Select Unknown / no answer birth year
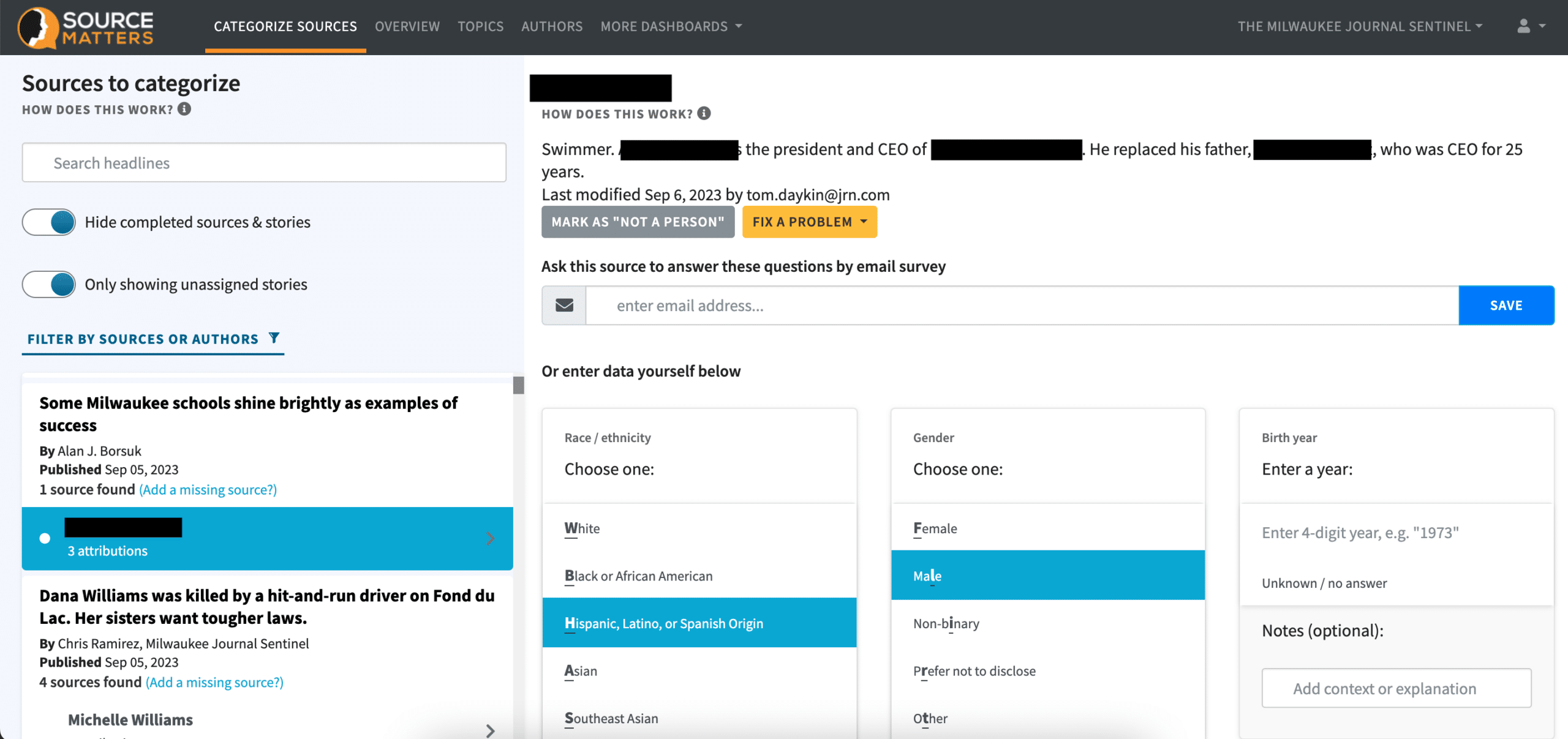Screen dimensions: 1568x739 1324,583
